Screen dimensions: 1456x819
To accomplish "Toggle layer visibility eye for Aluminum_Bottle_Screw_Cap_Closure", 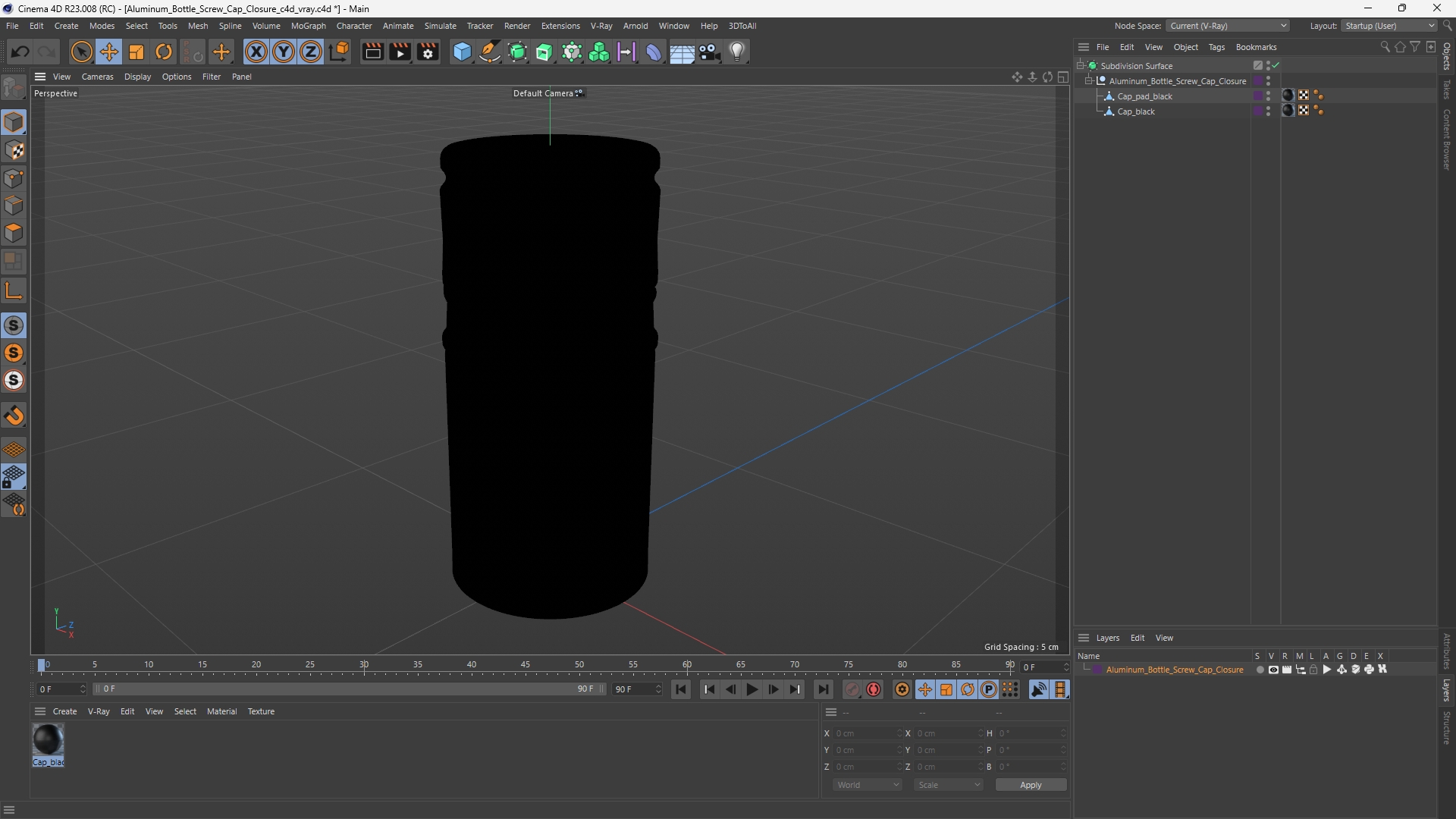I will click(1273, 670).
